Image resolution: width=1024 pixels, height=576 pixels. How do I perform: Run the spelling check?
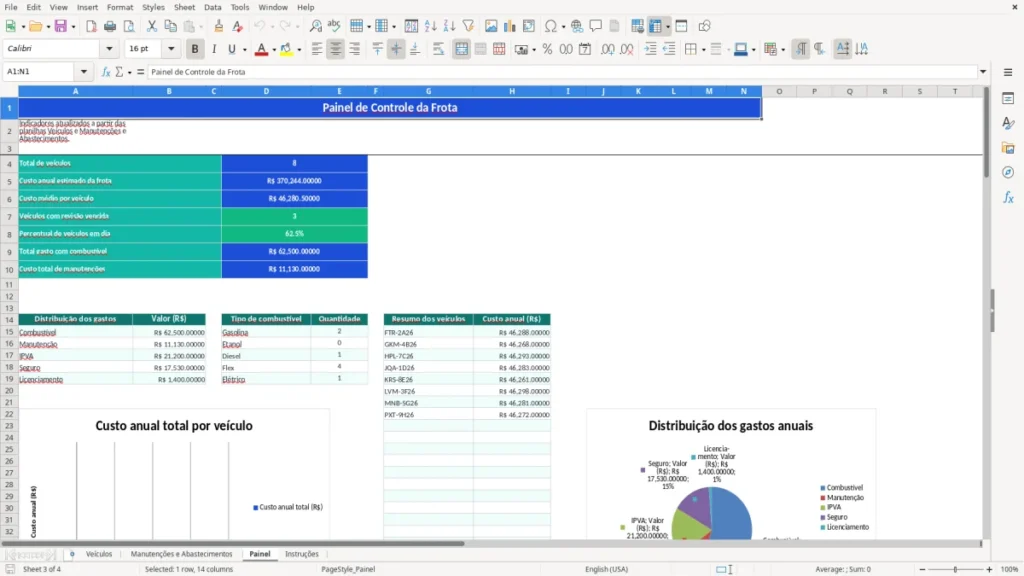(334, 26)
